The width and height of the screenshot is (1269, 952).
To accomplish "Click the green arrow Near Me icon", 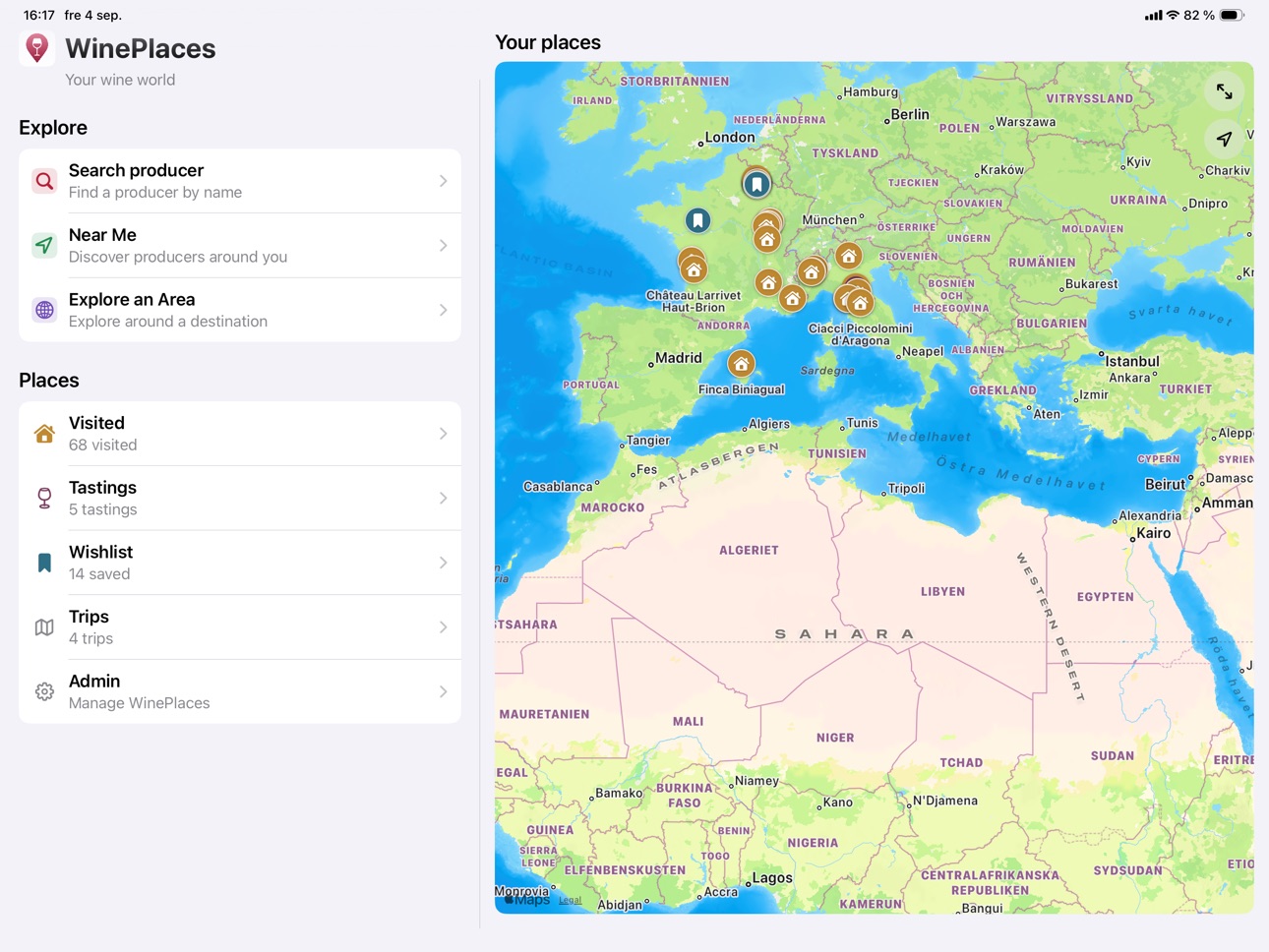I will pyautogui.click(x=44, y=246).
